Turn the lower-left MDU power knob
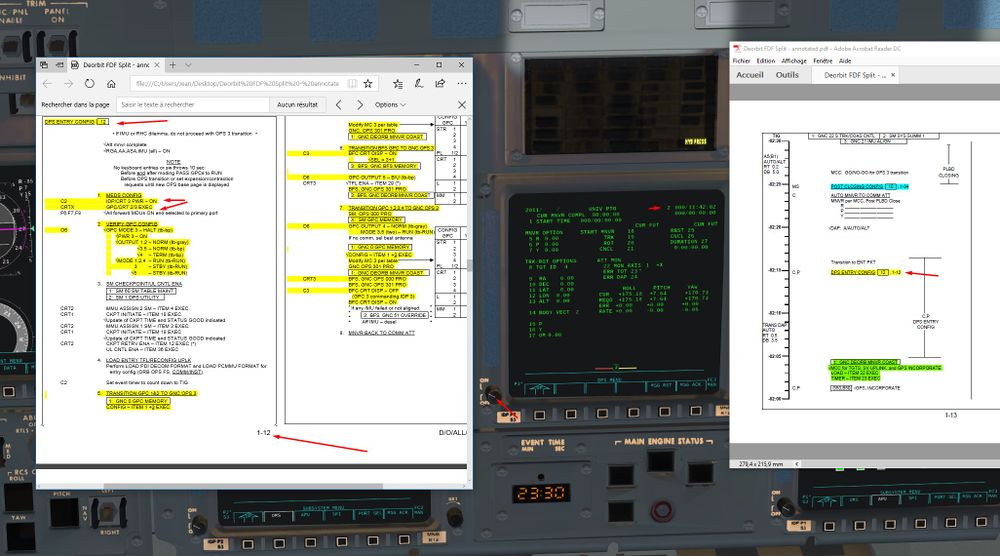 coord(198,525)
